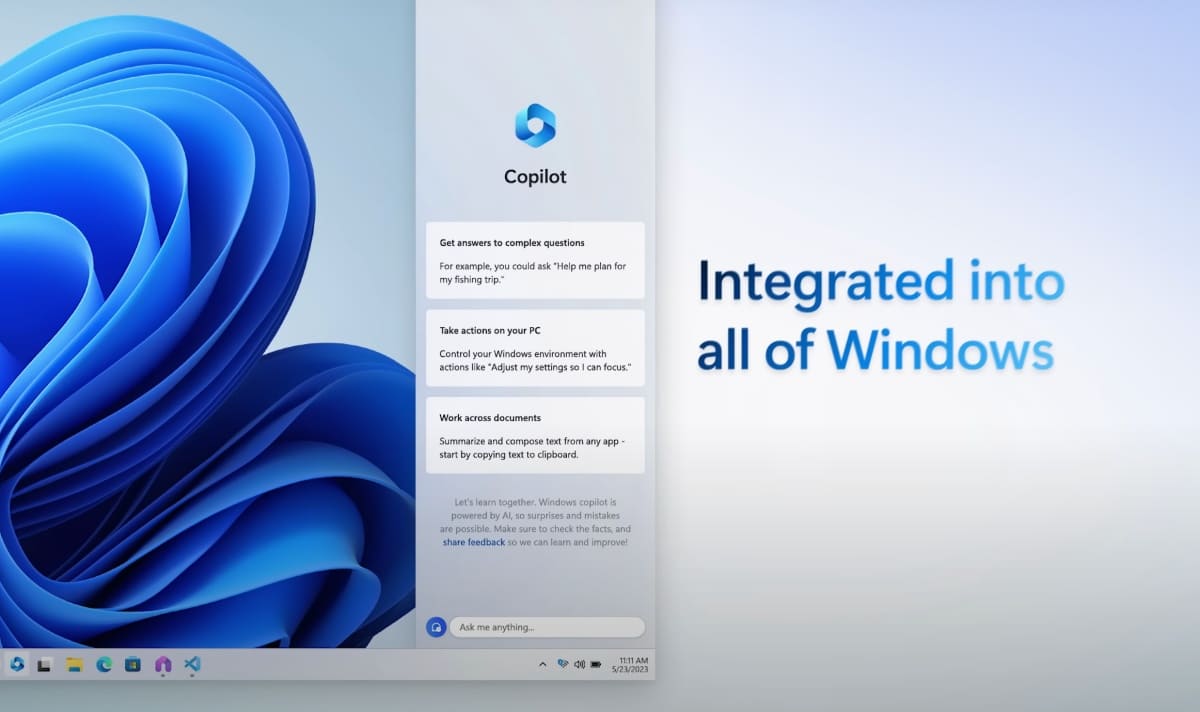The height and width of the screenshot is (712, 1200).
Task: Click the "share feedback" link
Action: [x=474, y=542]
